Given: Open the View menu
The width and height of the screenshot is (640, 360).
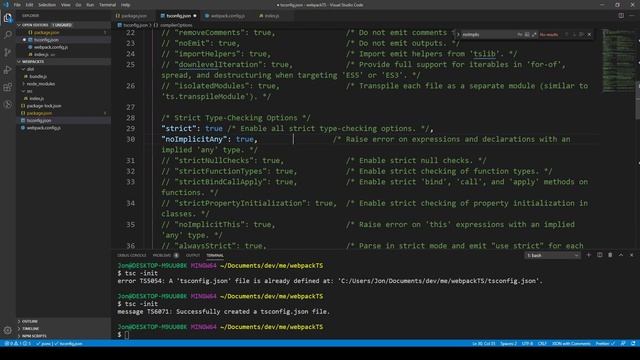Looking at the screenshot, I should coord(65,5).
